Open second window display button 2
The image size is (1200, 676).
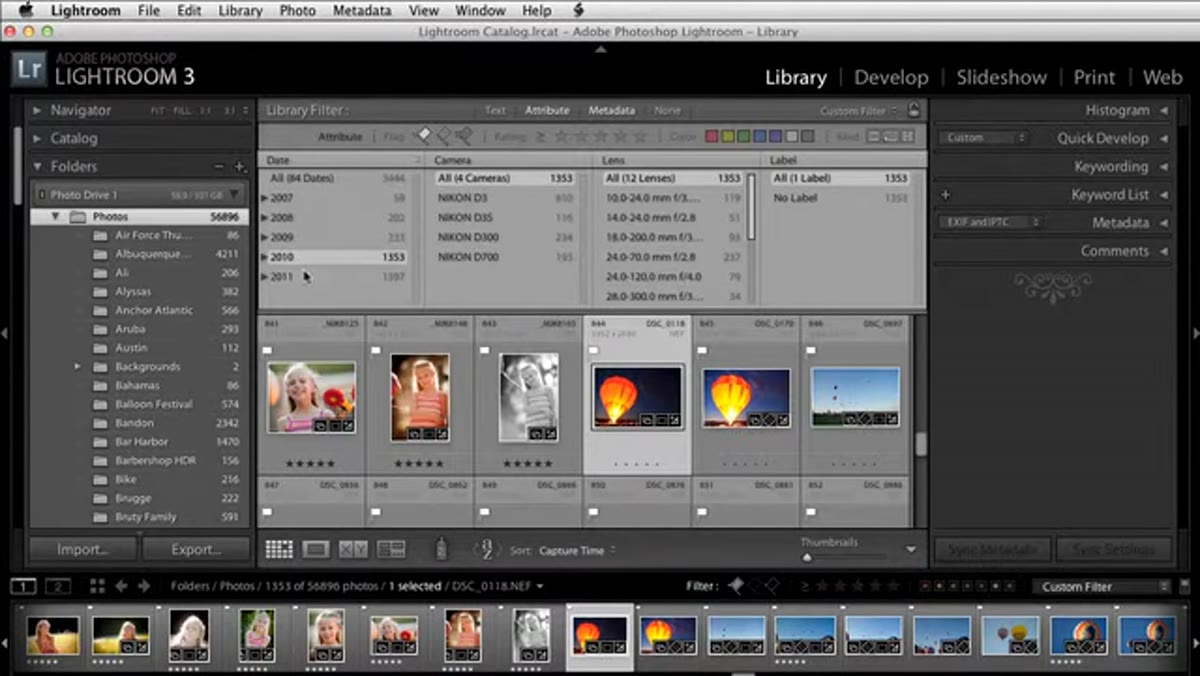point(58,586)
